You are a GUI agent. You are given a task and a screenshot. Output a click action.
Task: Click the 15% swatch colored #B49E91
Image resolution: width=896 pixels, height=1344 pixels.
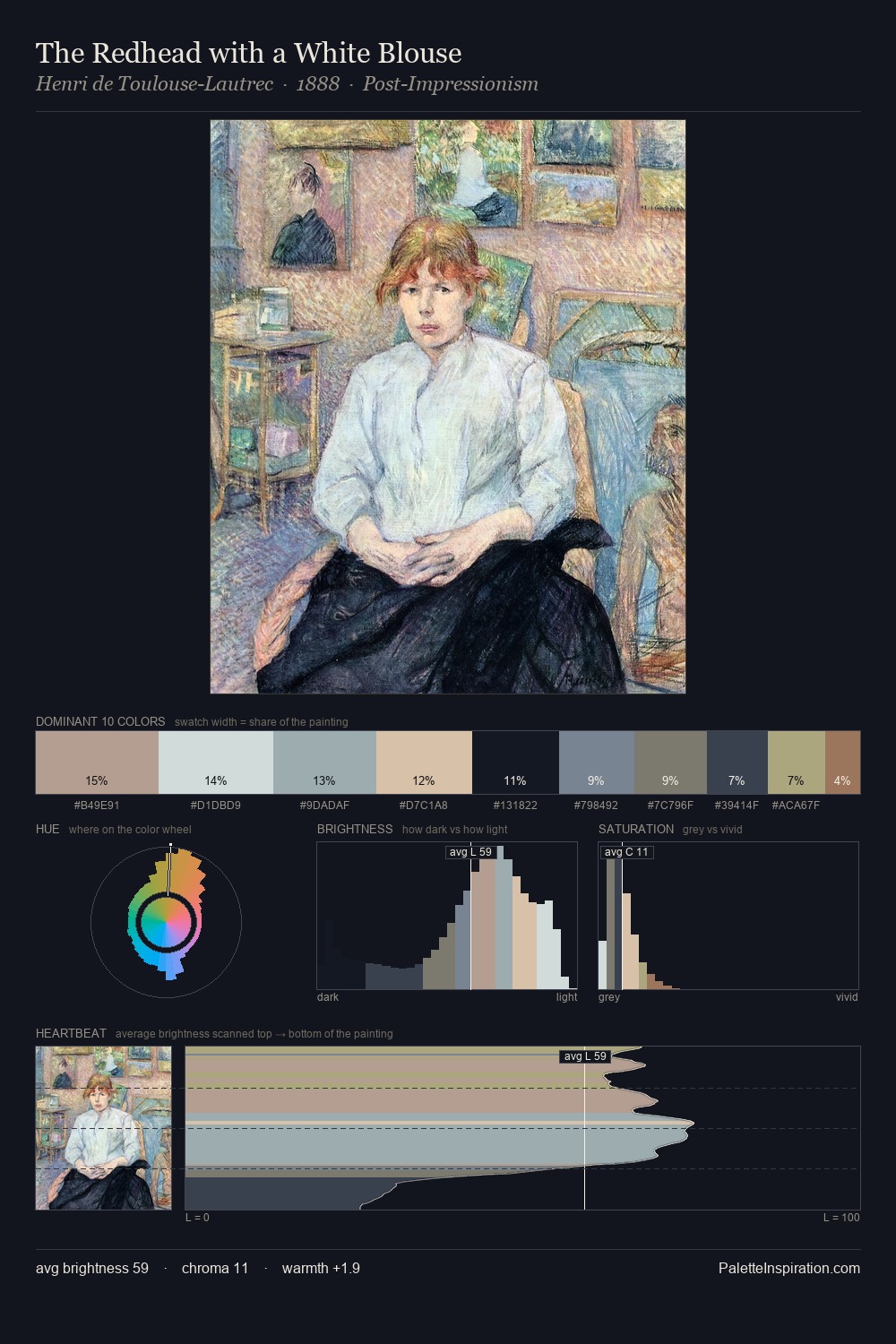97,762
